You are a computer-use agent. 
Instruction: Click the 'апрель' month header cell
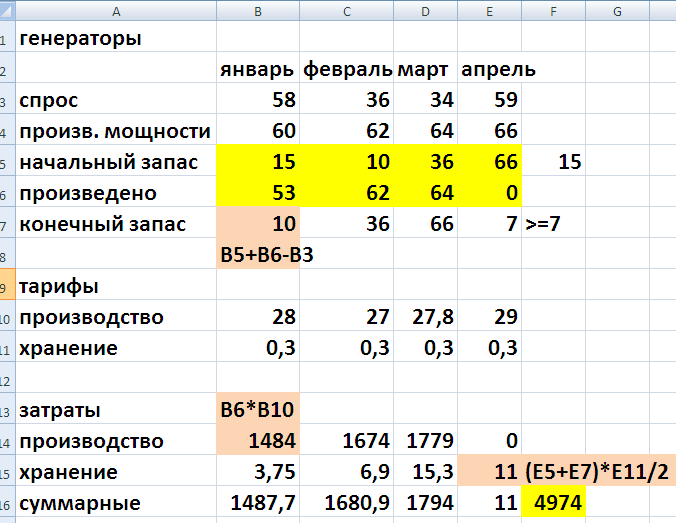click(489, 69)
